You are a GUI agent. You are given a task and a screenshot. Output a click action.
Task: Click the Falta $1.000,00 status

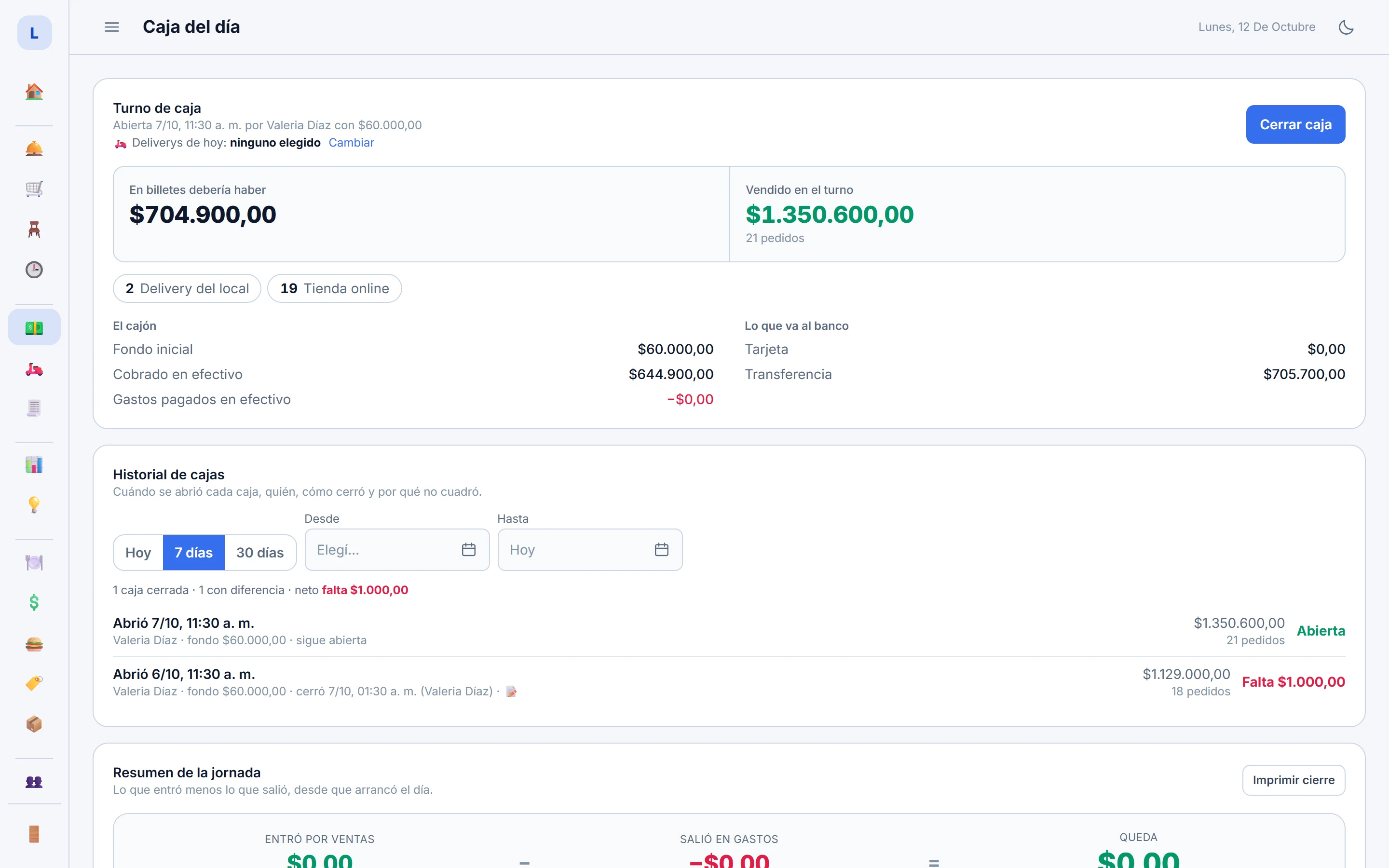point(1293,681)
